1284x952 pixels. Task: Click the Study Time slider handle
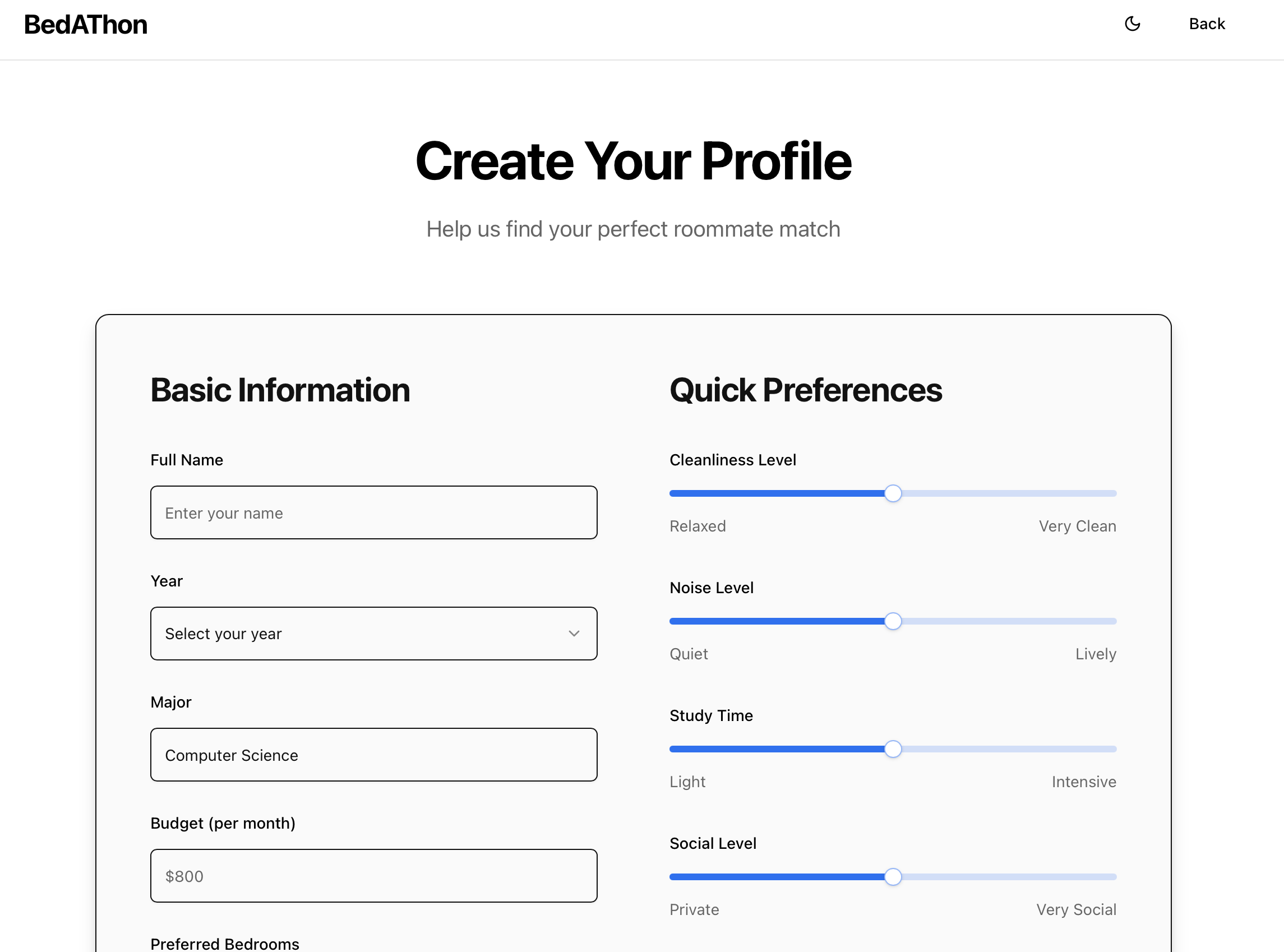893,749
